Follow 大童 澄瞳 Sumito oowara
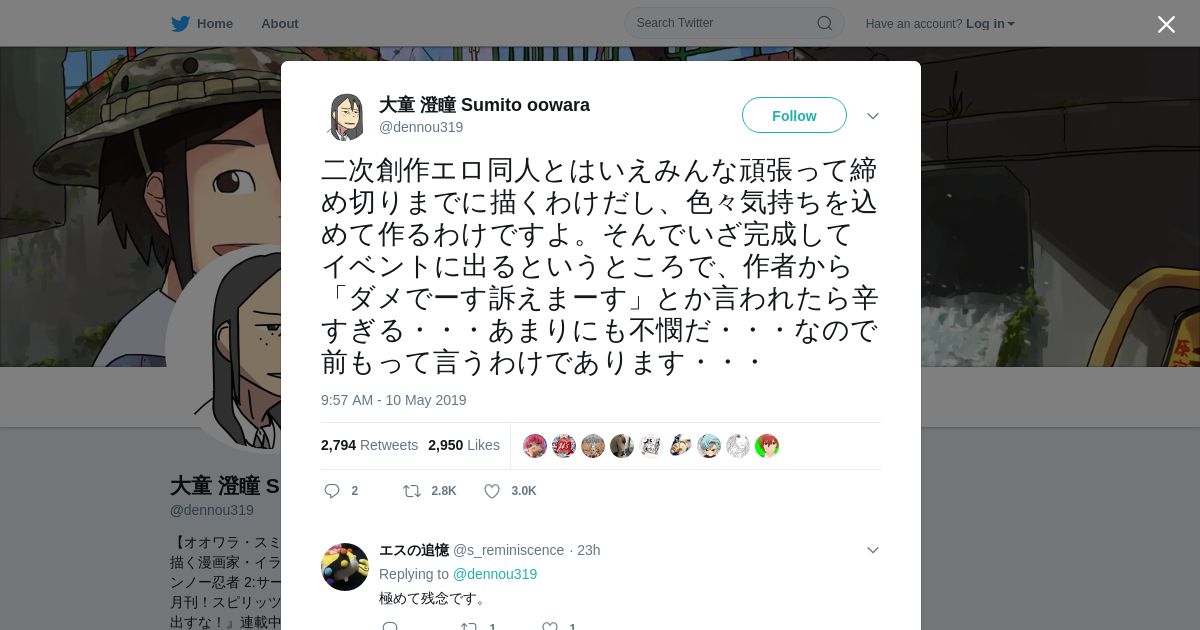 (794, 115)
